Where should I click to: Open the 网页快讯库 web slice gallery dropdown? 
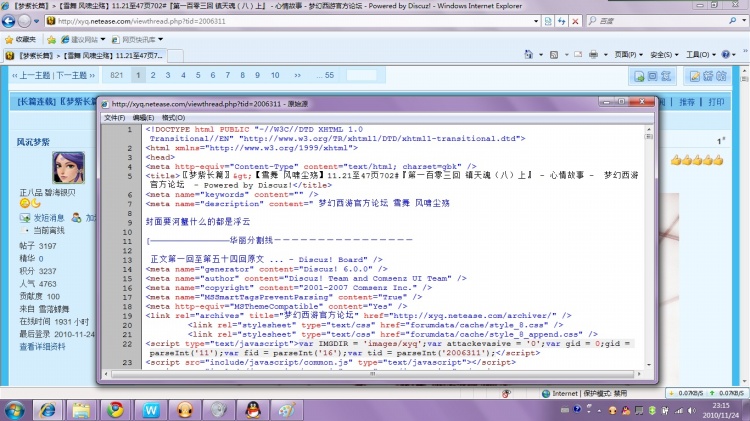click(137, 39)
